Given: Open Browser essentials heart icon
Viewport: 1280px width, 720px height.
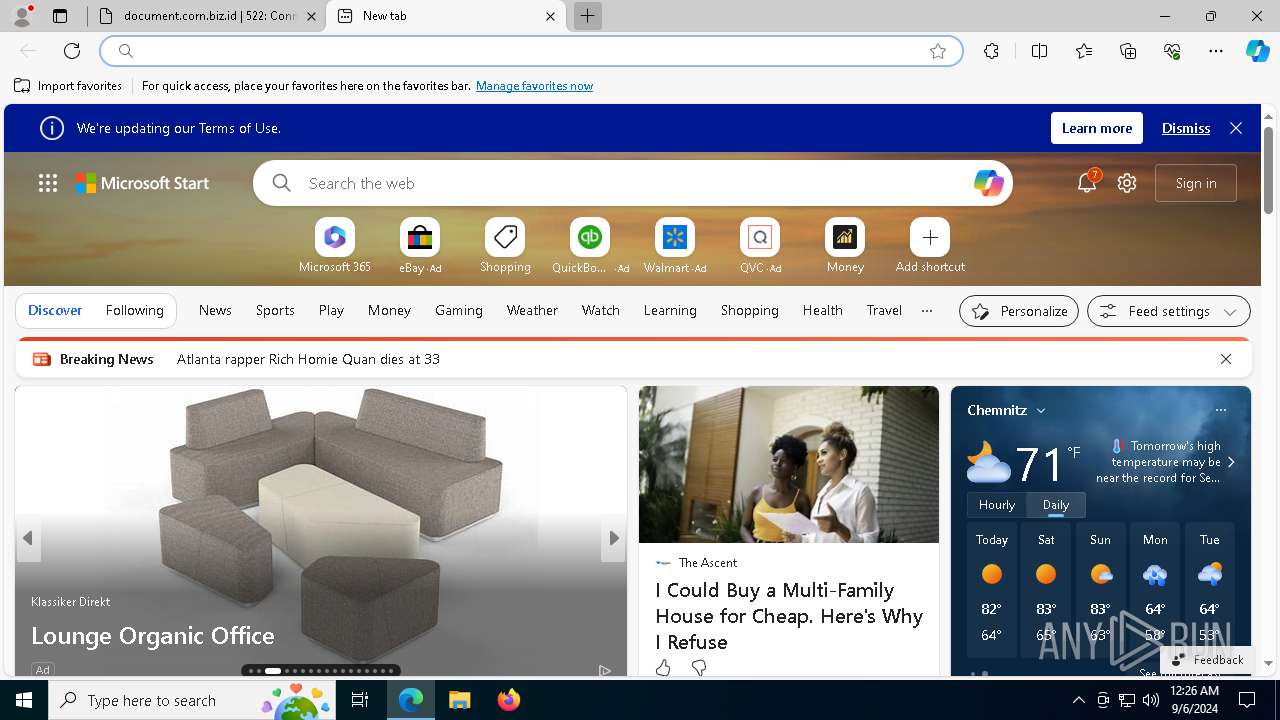Looking at the screenshot, I should 1172,51.
